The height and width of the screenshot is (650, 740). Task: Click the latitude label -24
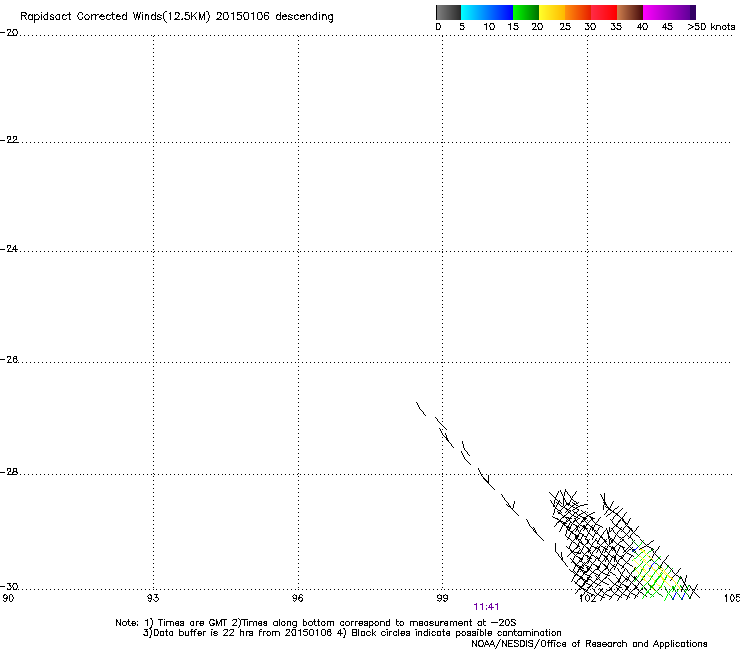(x=9, y=248)
